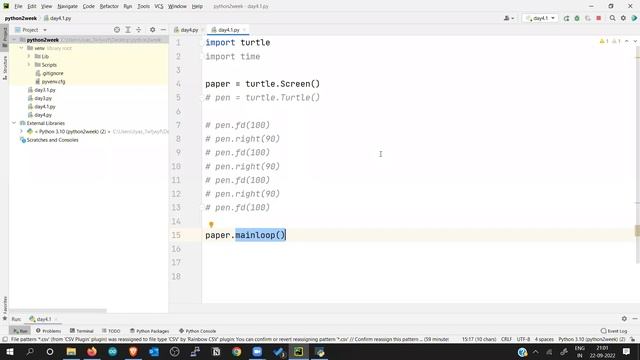Open the VCS menu

[159, 6]
